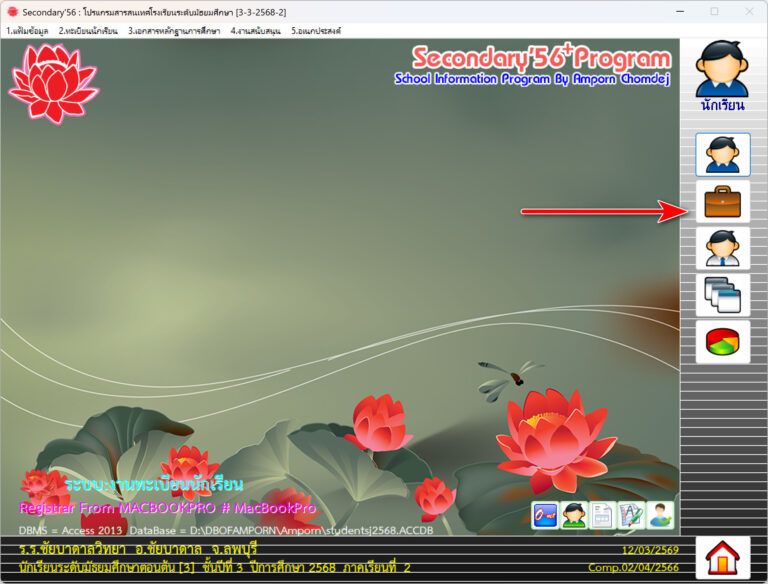
Task: Click the user with green checkmark icon
Action: pos(660,515)
